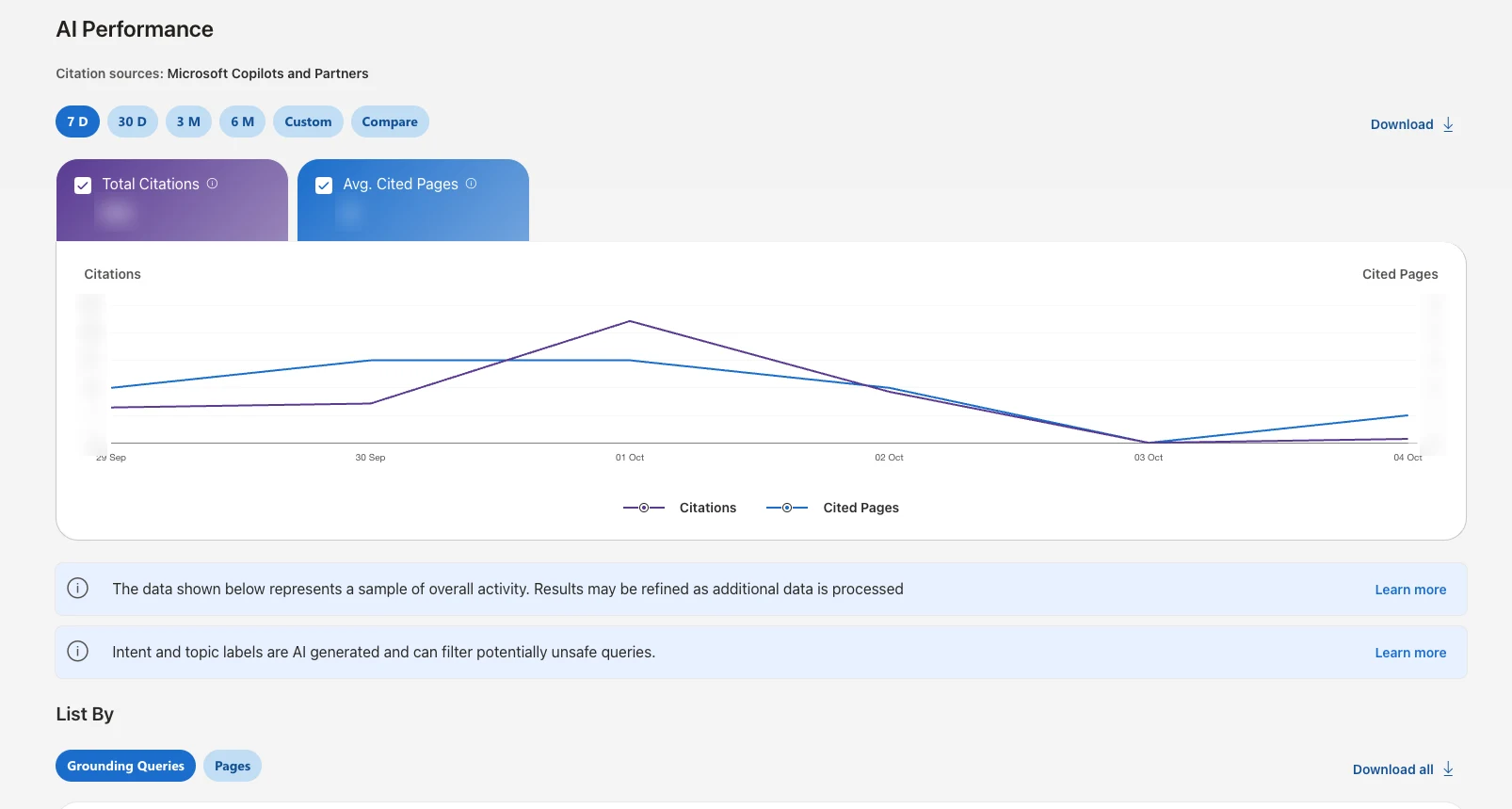1512x809 pixels.
Task: Click the Cited Pages legend label
Action: [861, 508]
